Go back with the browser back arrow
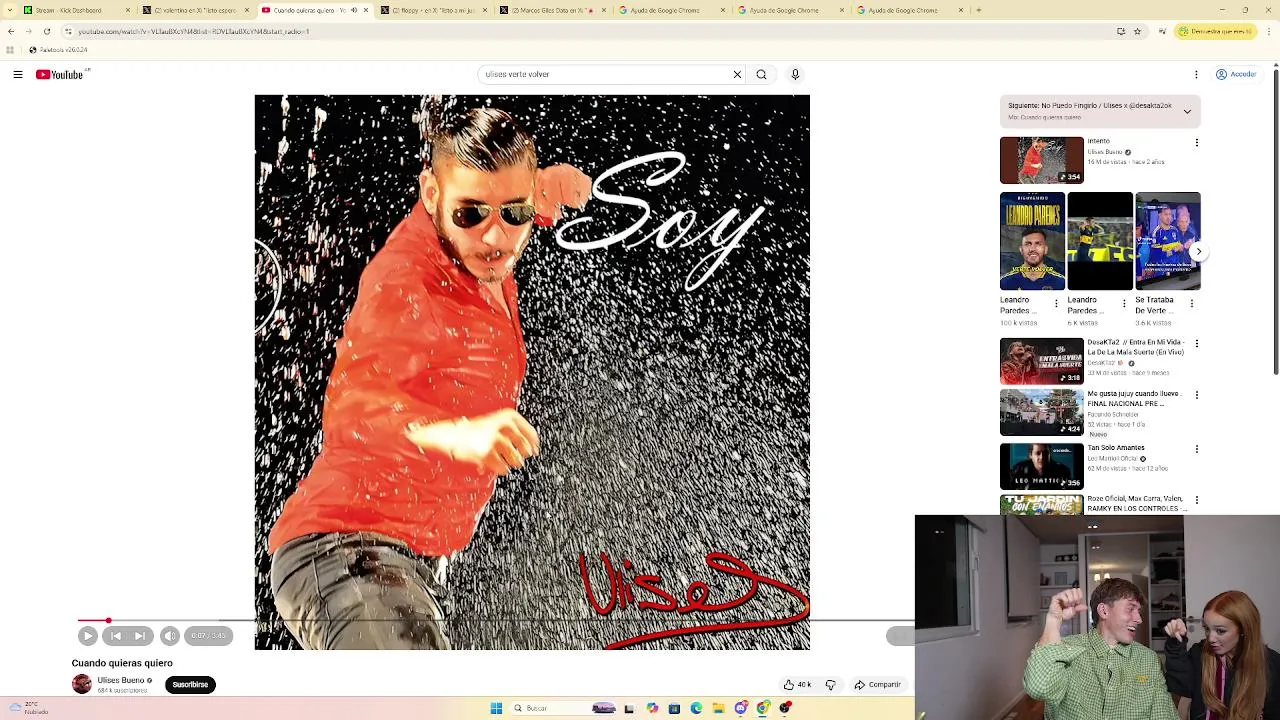1280x720 pixels. [x=11, y=31]
